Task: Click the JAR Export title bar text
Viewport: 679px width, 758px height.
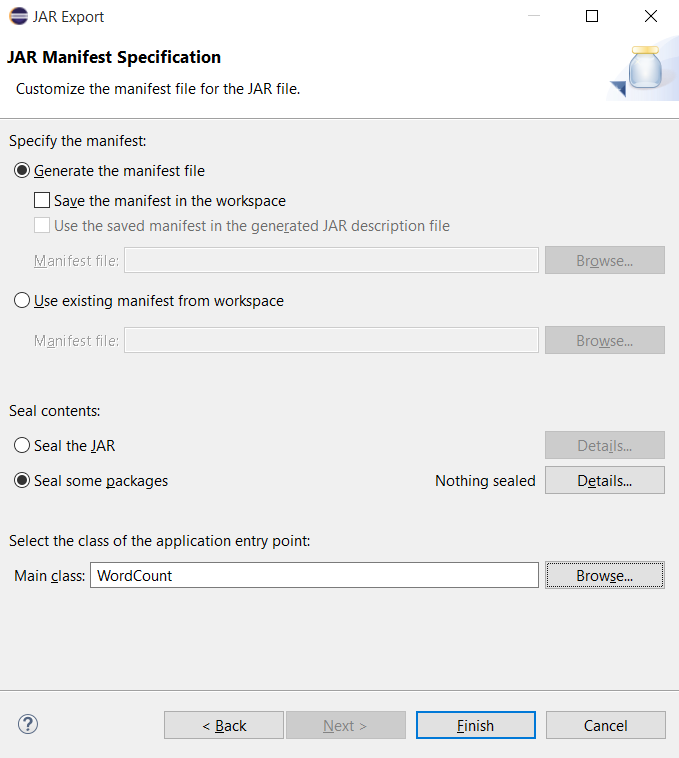Action: 68,17
